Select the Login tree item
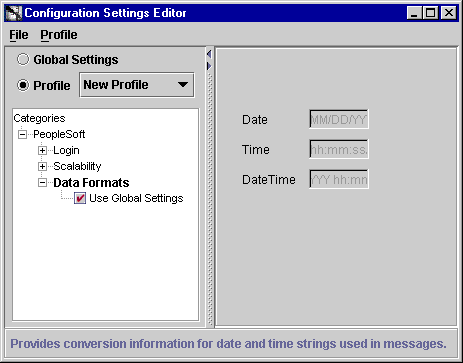This screenshot has width=463, height=363. 66,150
